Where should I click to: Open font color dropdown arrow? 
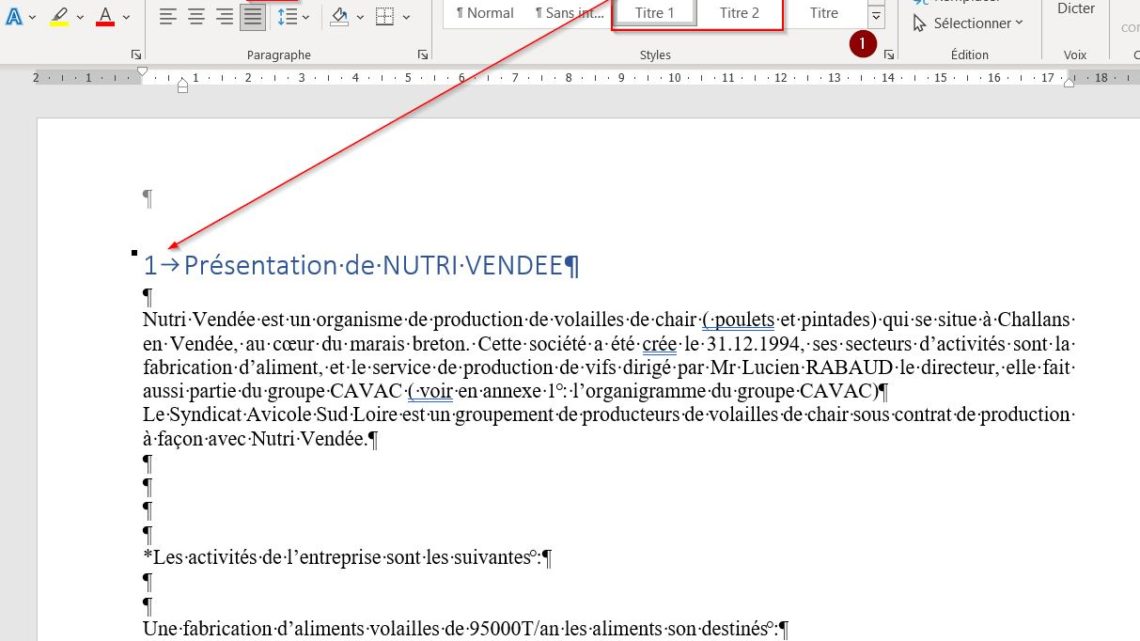tap(127, 17)
